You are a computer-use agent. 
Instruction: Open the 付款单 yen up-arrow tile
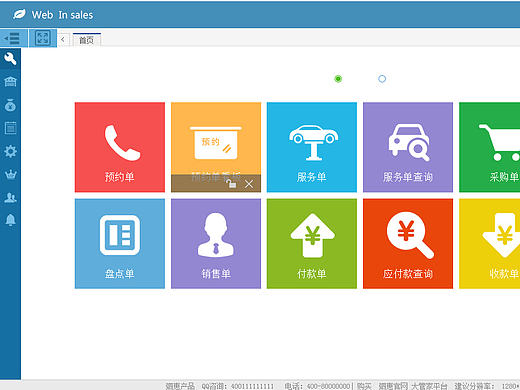pyautogui.click(x=312, y=244)
